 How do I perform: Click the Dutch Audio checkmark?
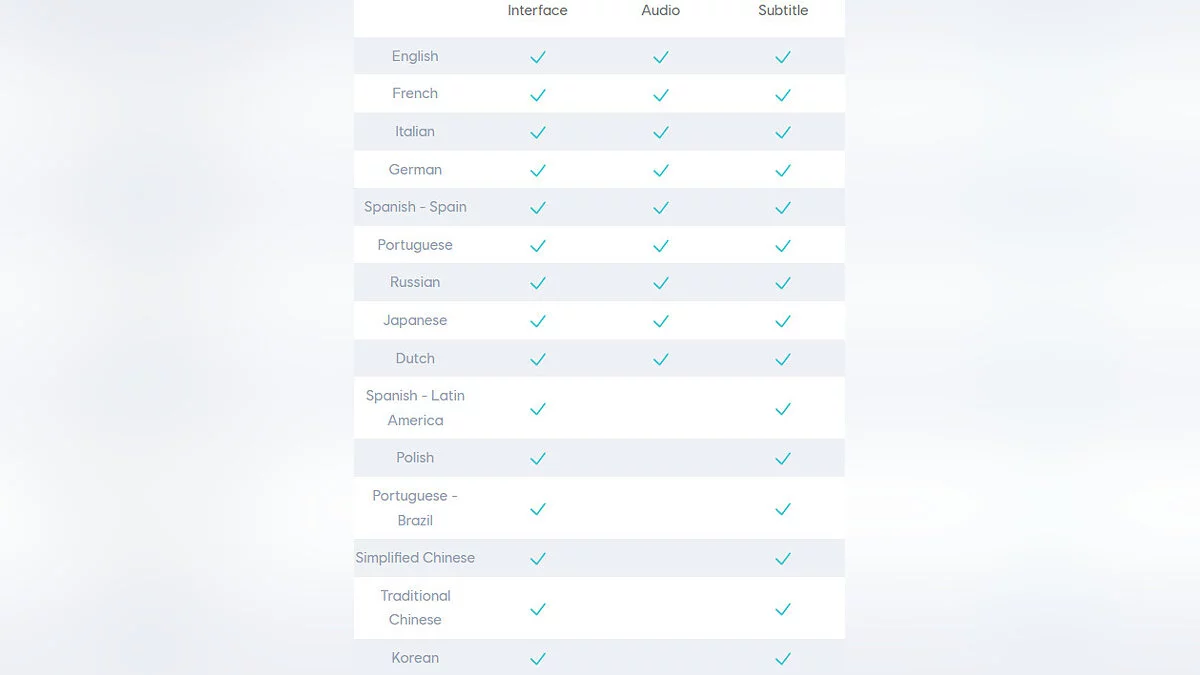click(x=660, y=359)
